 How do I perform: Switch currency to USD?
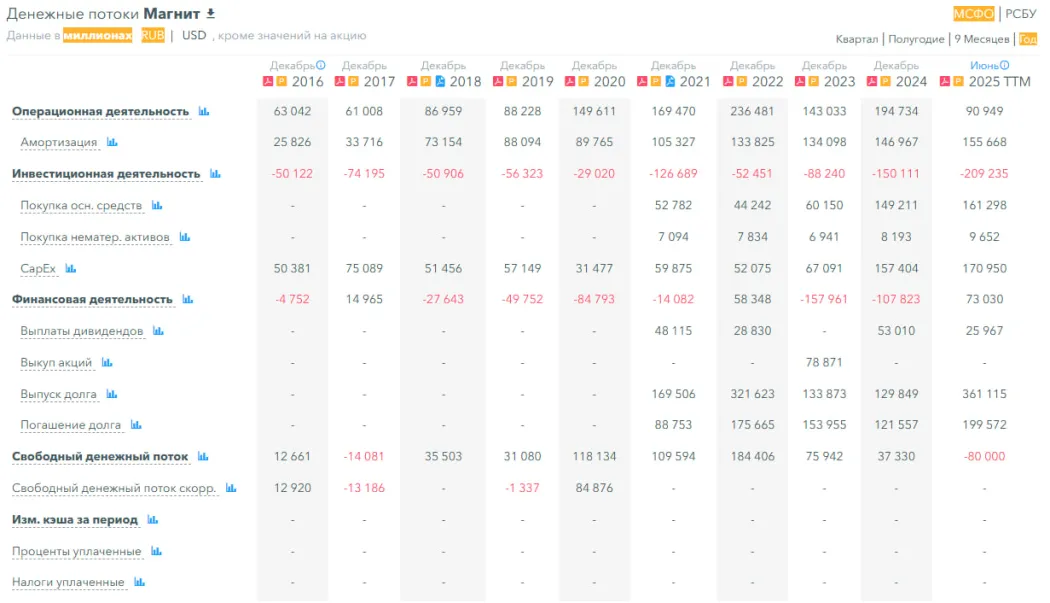(x=194, y=35)
